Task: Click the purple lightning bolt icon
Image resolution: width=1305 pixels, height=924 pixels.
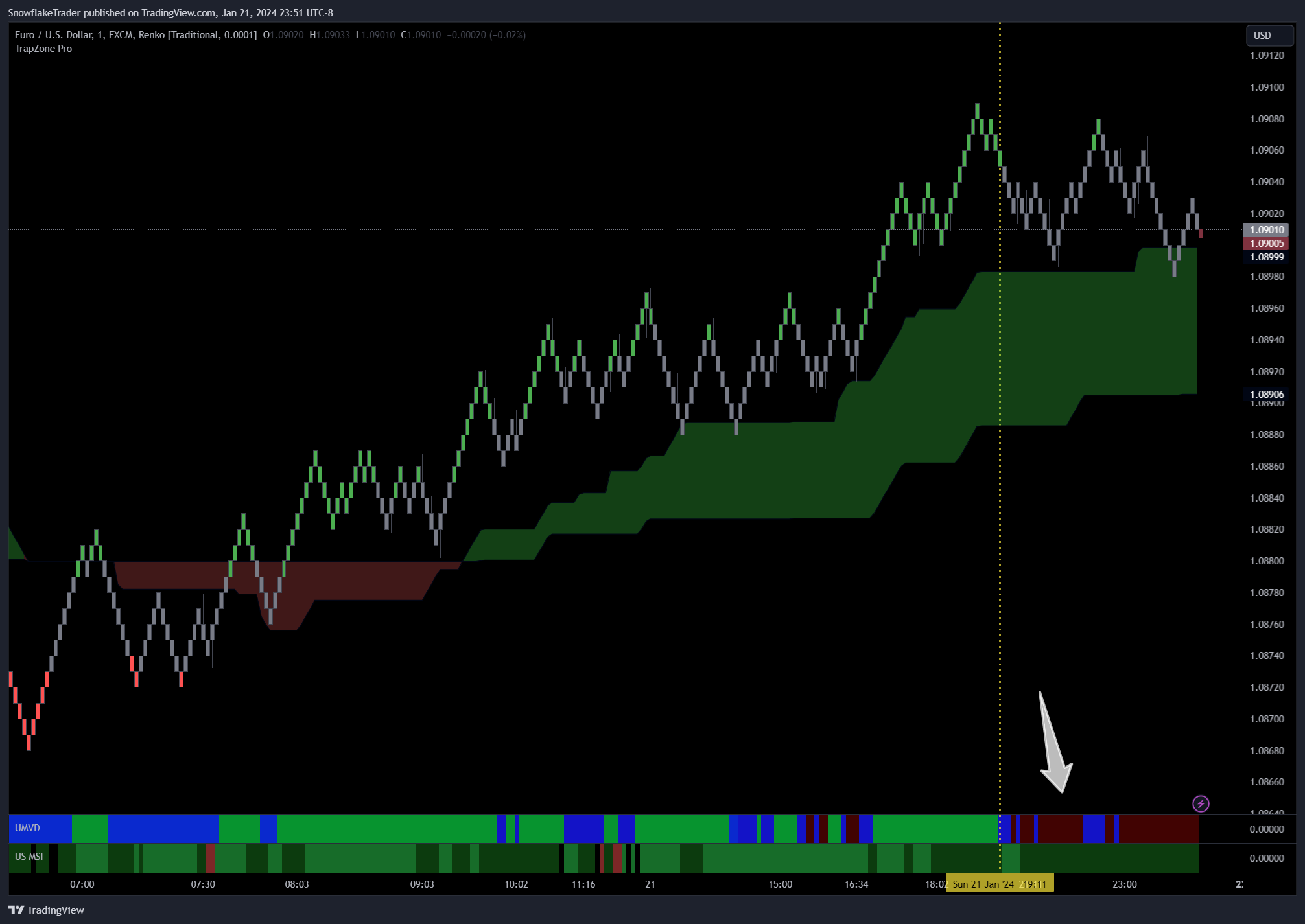Action: tap(1201, 803)
